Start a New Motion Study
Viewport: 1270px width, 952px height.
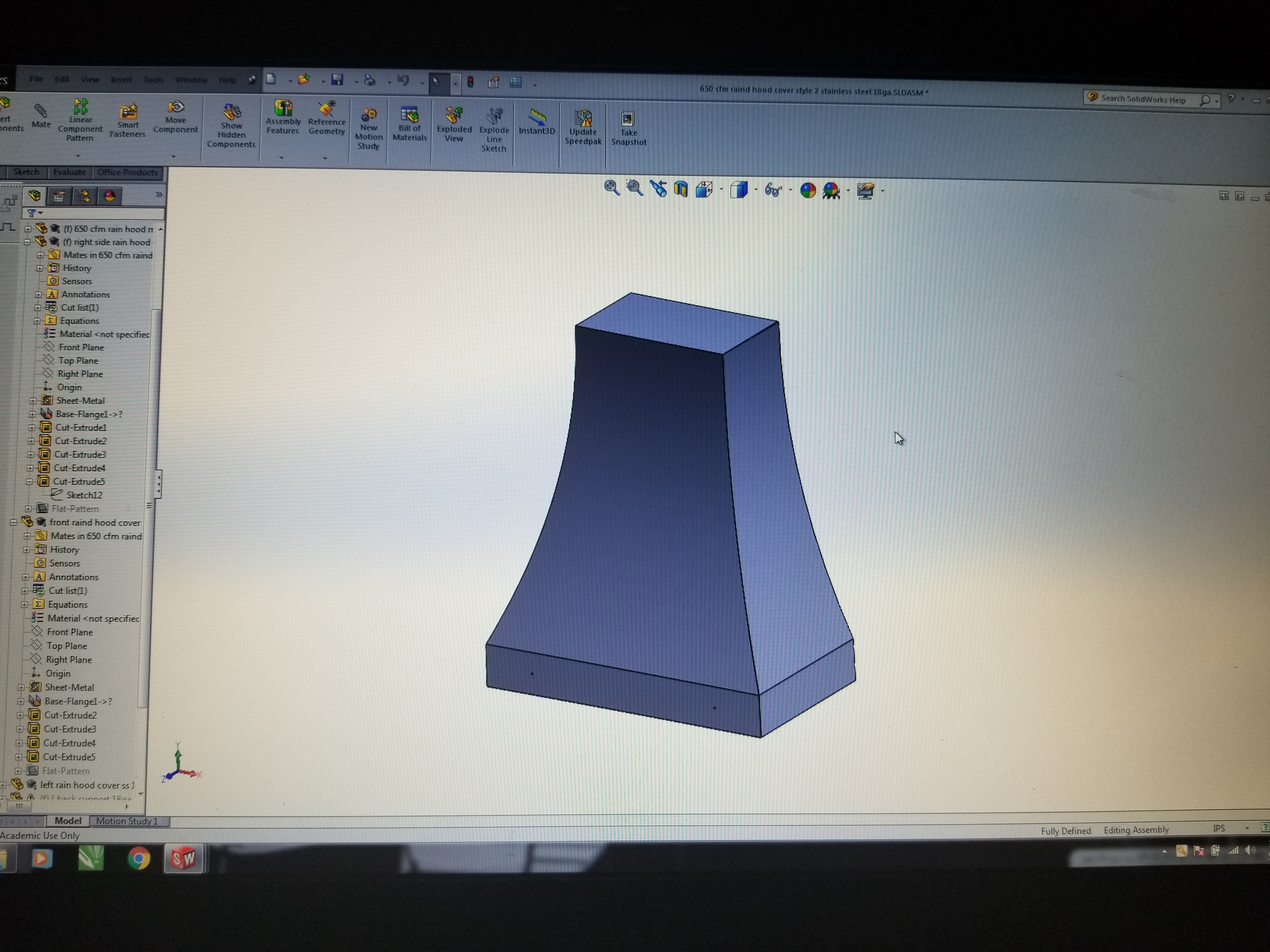(369, 128)
